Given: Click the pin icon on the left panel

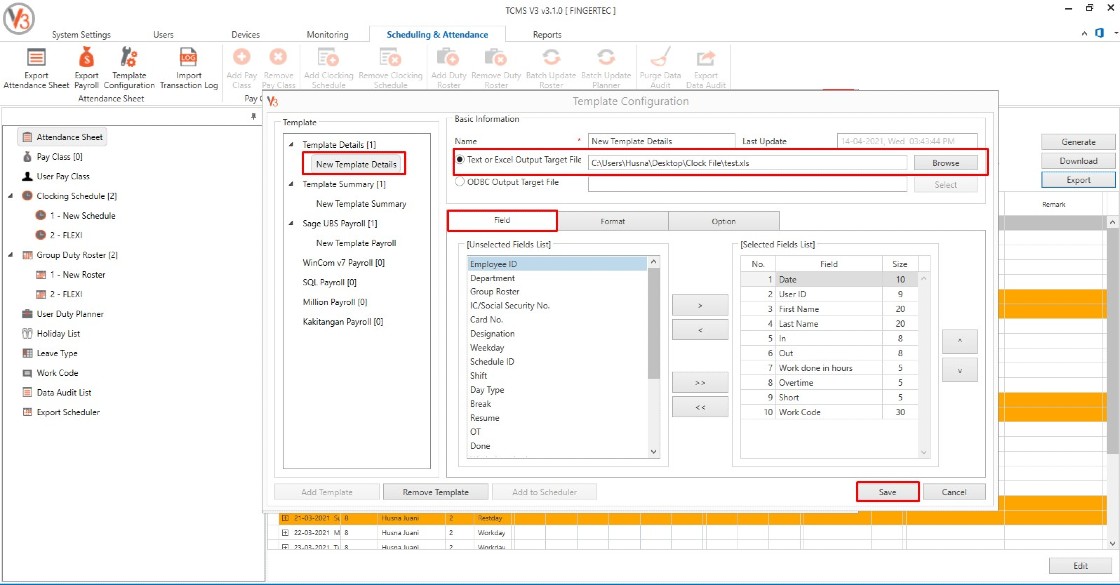Looking at the screenshot, I should 254,116.
